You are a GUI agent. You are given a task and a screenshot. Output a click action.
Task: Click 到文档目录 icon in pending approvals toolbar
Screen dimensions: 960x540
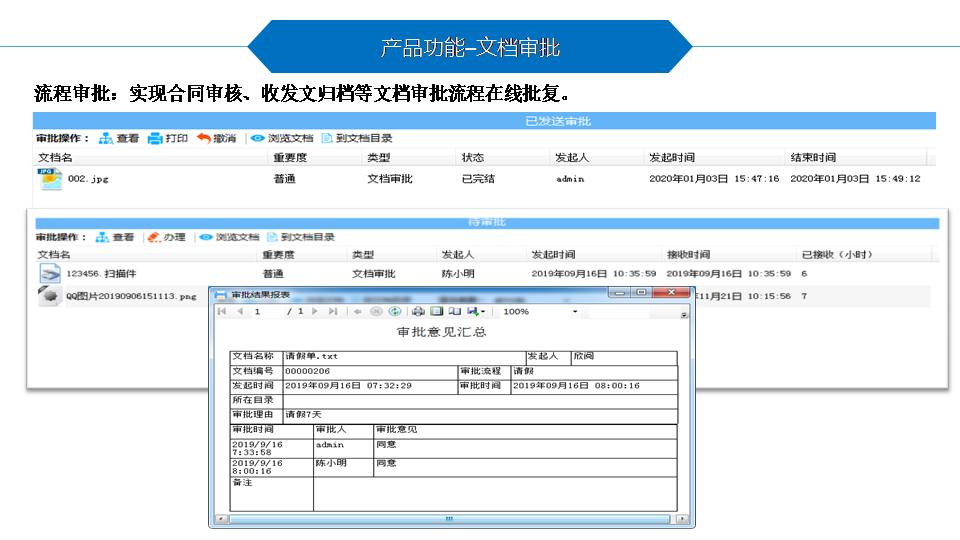[x=272, y=237]
